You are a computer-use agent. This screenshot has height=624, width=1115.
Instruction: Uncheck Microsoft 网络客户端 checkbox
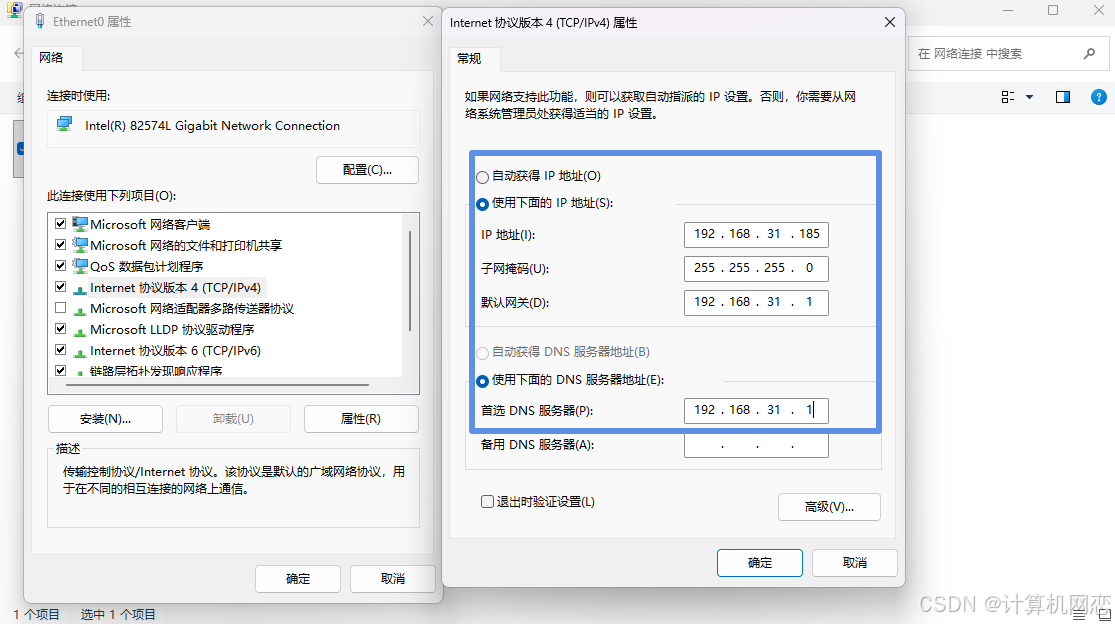[x=60, y=224]
